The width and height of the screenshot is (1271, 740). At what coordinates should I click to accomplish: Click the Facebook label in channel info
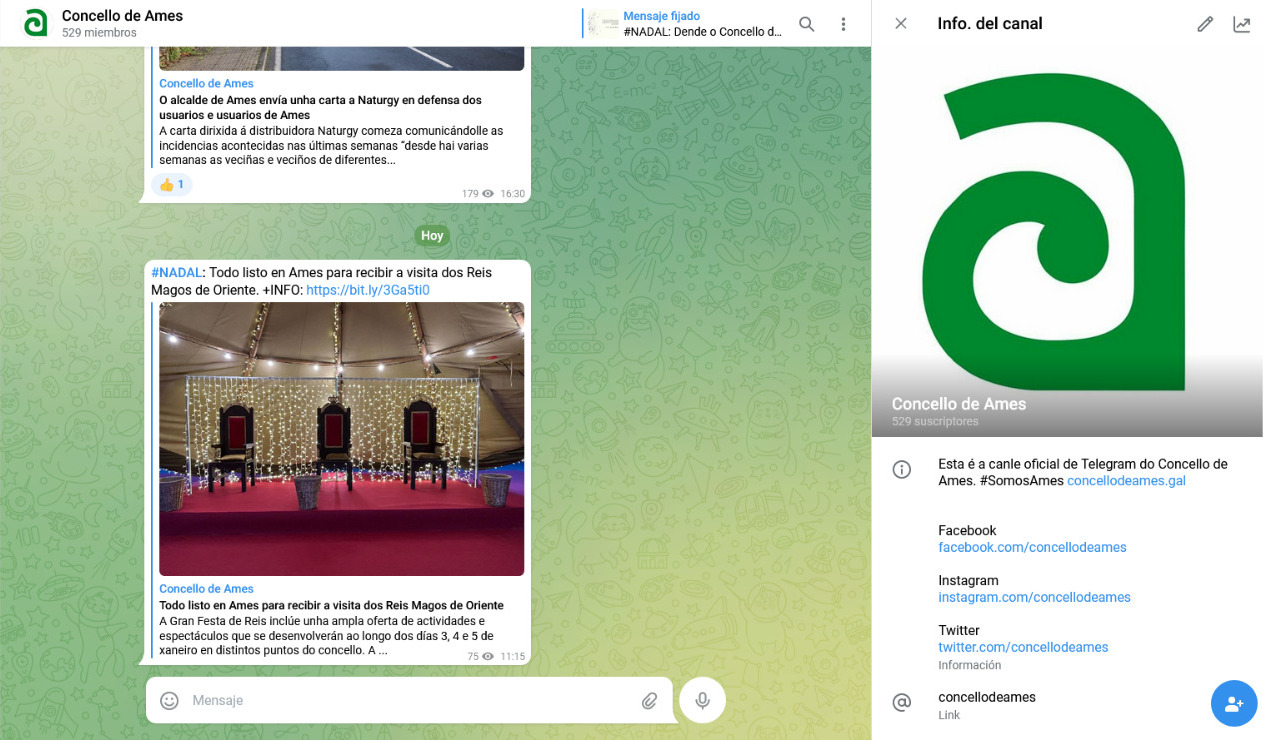click(x=967, y=531)
